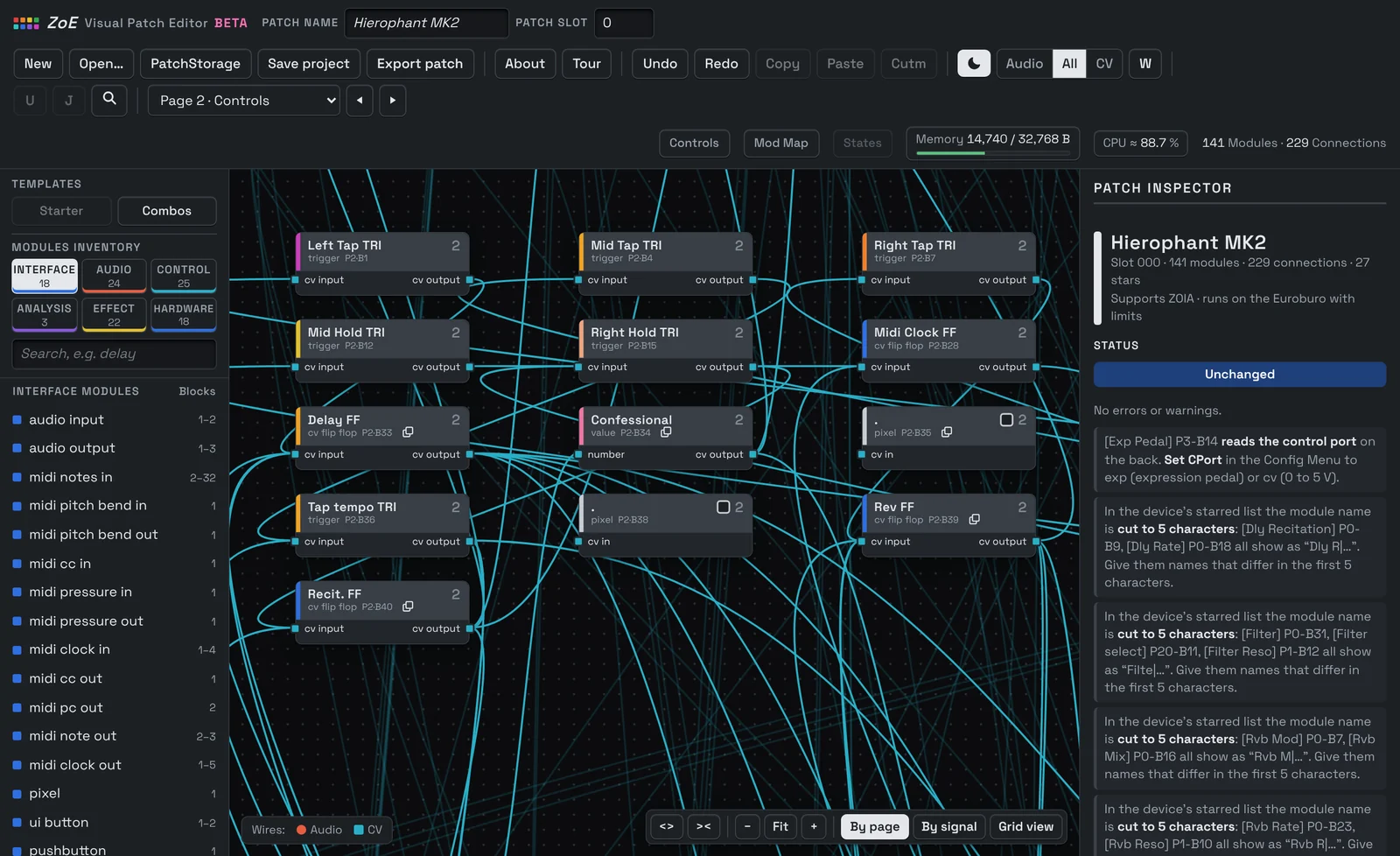Click the copy icon on Recit. FF module
1400x856 pixels.
[408, 607]
